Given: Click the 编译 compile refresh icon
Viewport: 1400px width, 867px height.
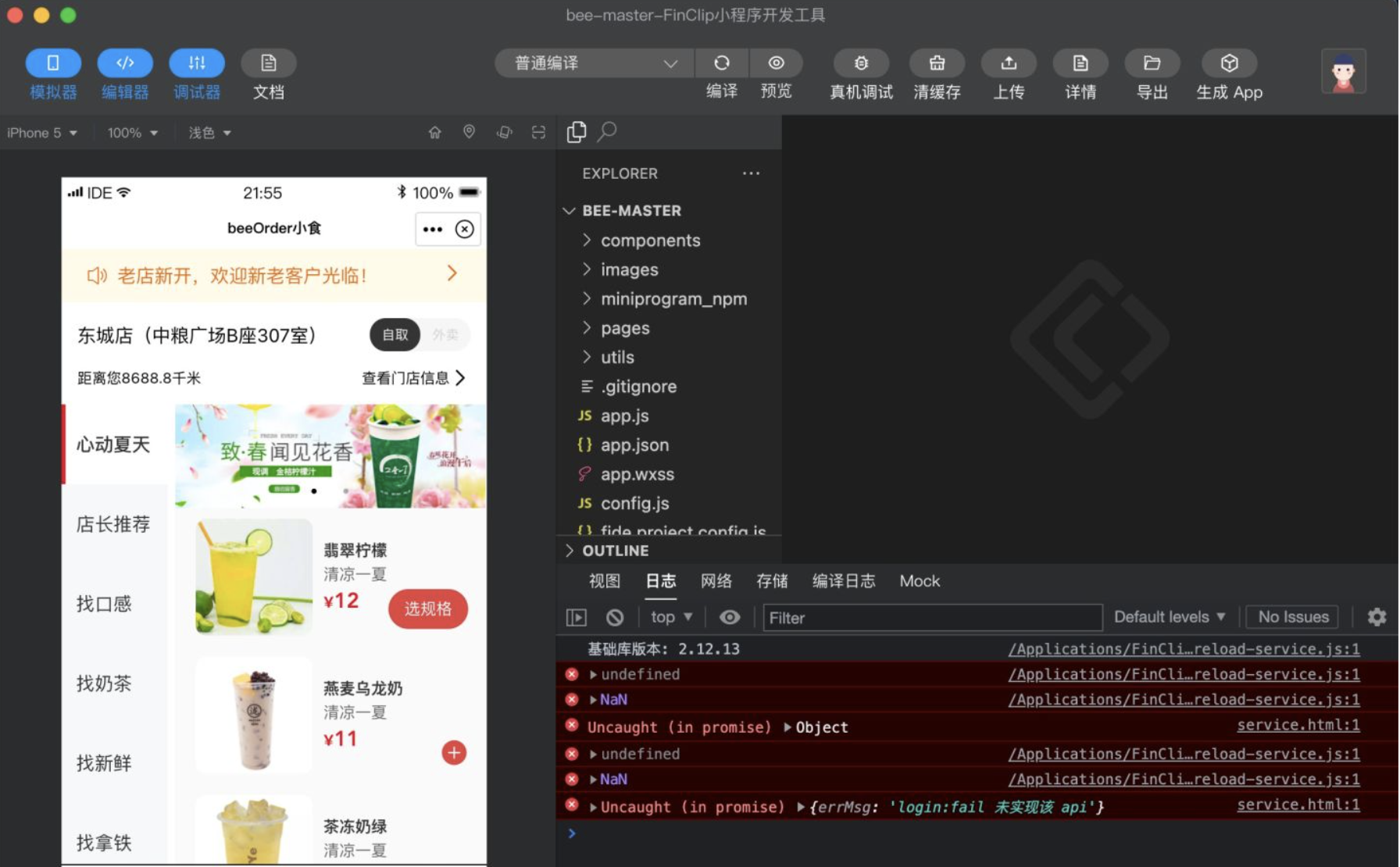Looking at the screenshot, I should click(722, 63).
